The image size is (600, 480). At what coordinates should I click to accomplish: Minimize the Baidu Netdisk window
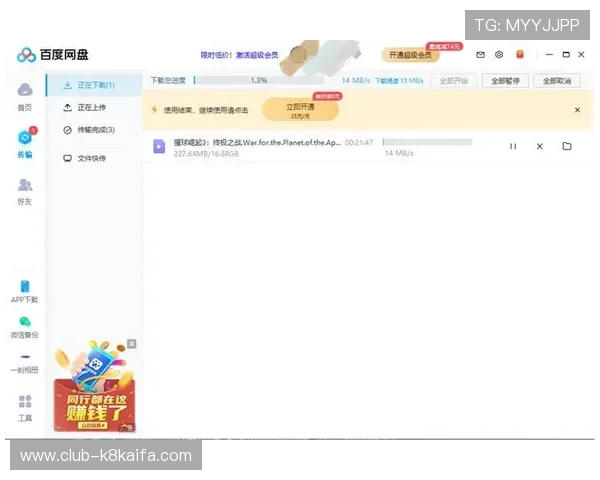click(x=549, y=55)
